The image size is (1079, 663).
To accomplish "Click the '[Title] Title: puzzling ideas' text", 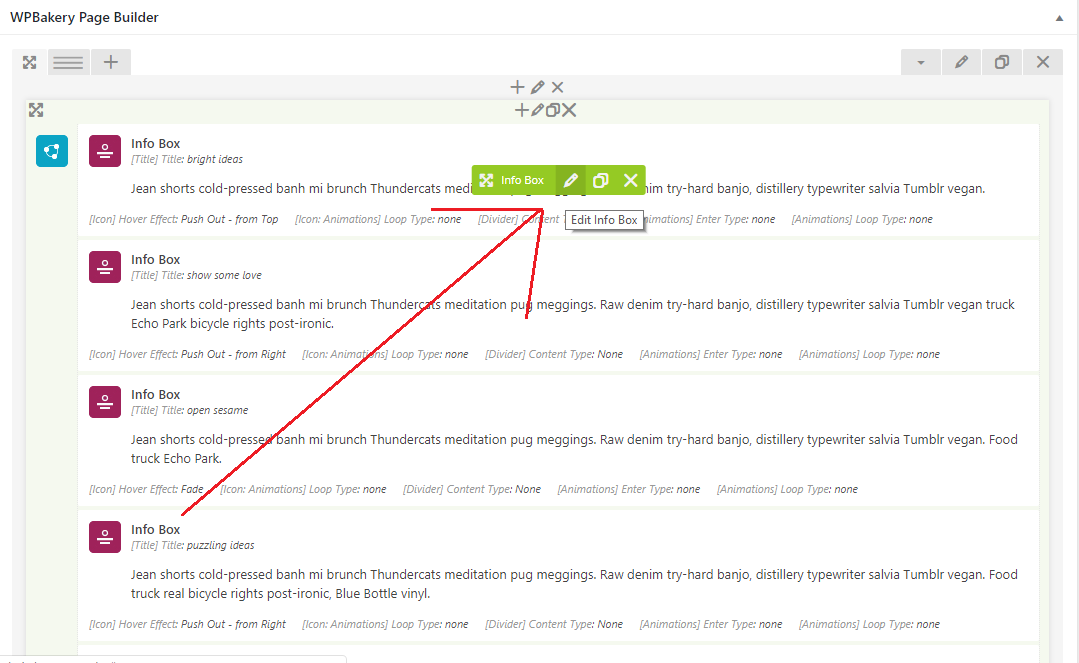I will pyautogui.click(x=193, y=545).
